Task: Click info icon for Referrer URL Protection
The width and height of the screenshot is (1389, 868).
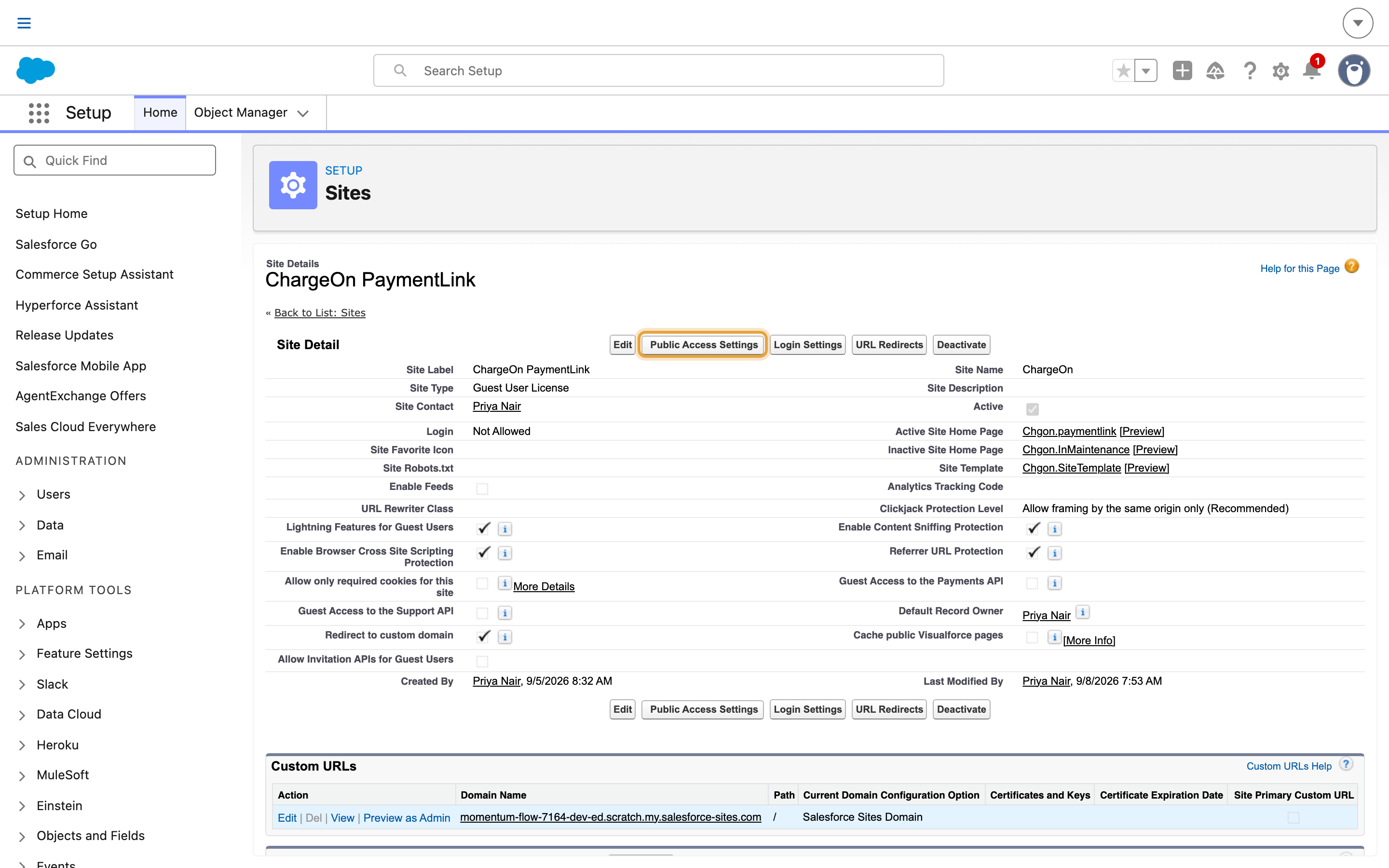Action: point(1054,553)
